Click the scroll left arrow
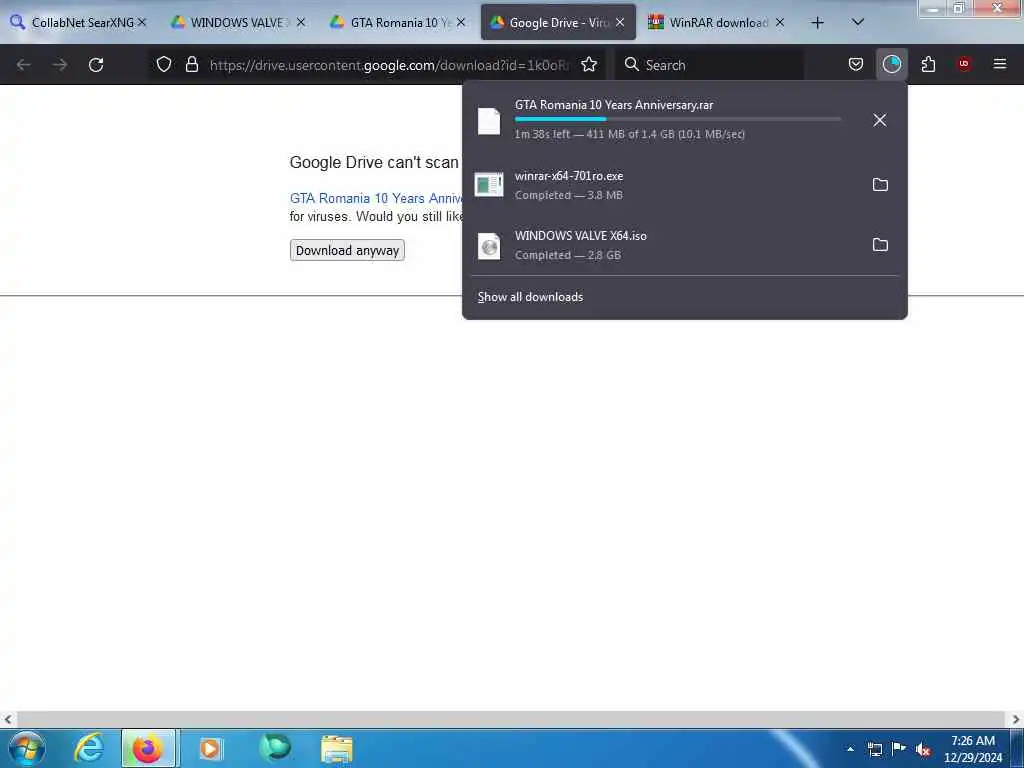 coord(8,720)
